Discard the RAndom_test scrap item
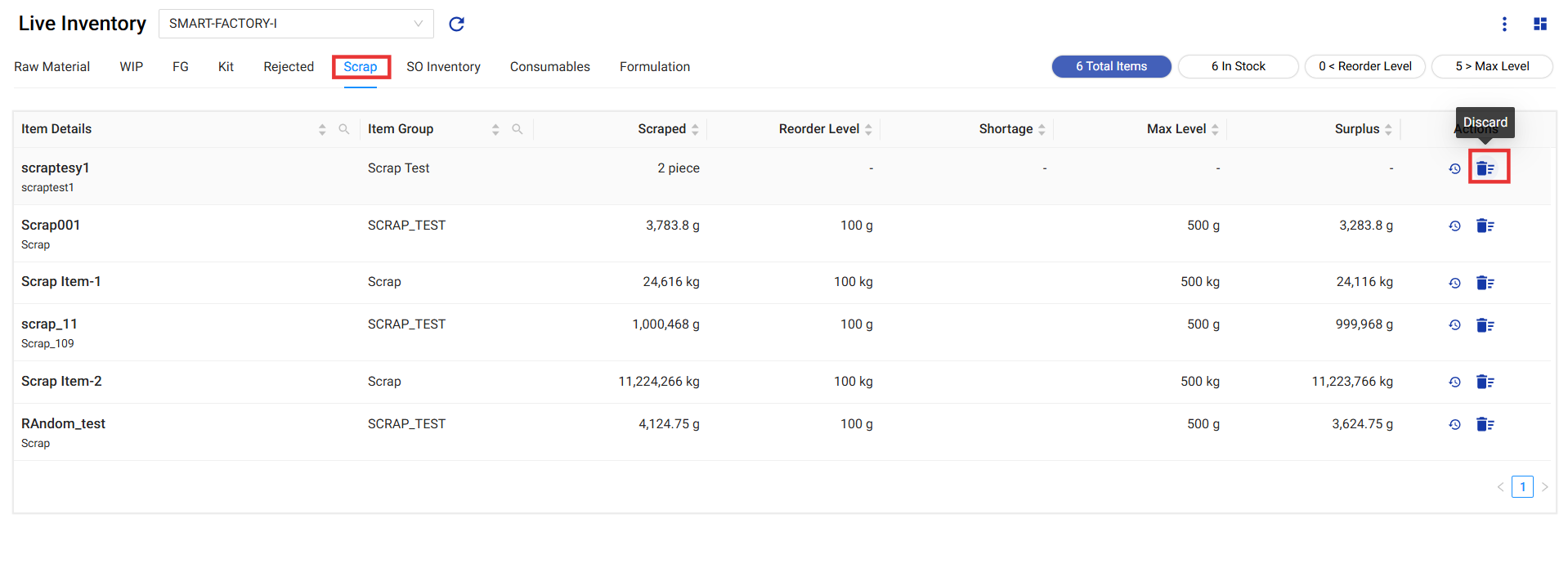Image resolution: width=1568 pixels, height=586 pixels. click(1485, 424)
